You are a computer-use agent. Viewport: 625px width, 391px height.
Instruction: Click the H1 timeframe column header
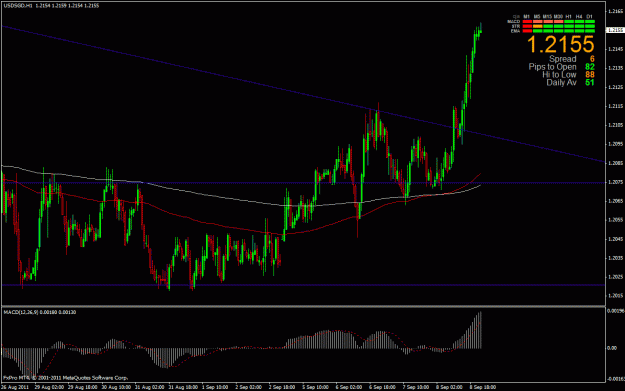tap(568, 17)
